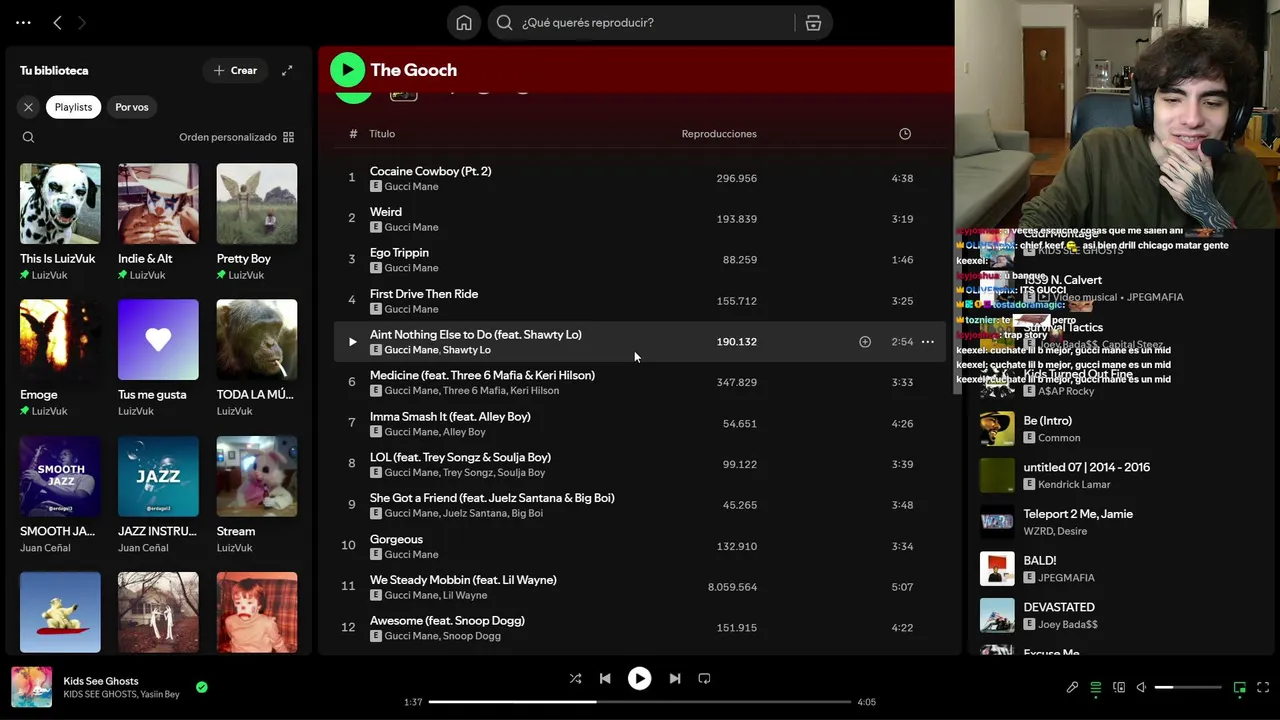Seek within the song progress bar
The height and width of the screenshot is (720, 1280).
coord(640,702)
